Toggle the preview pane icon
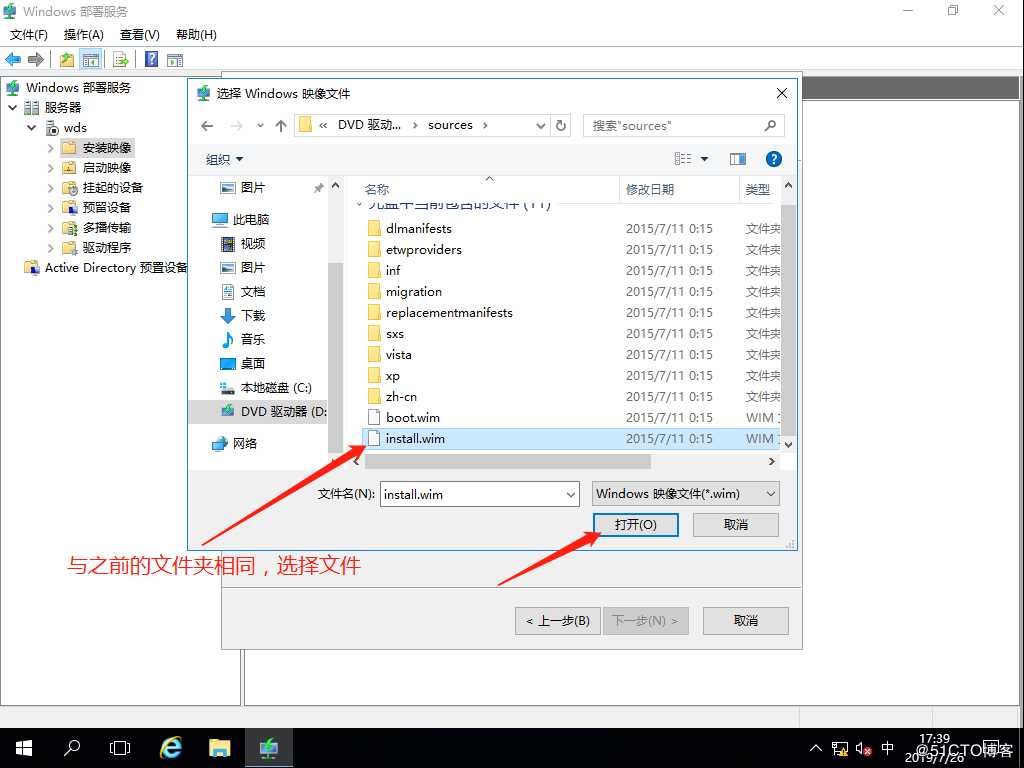 (738, 159)
